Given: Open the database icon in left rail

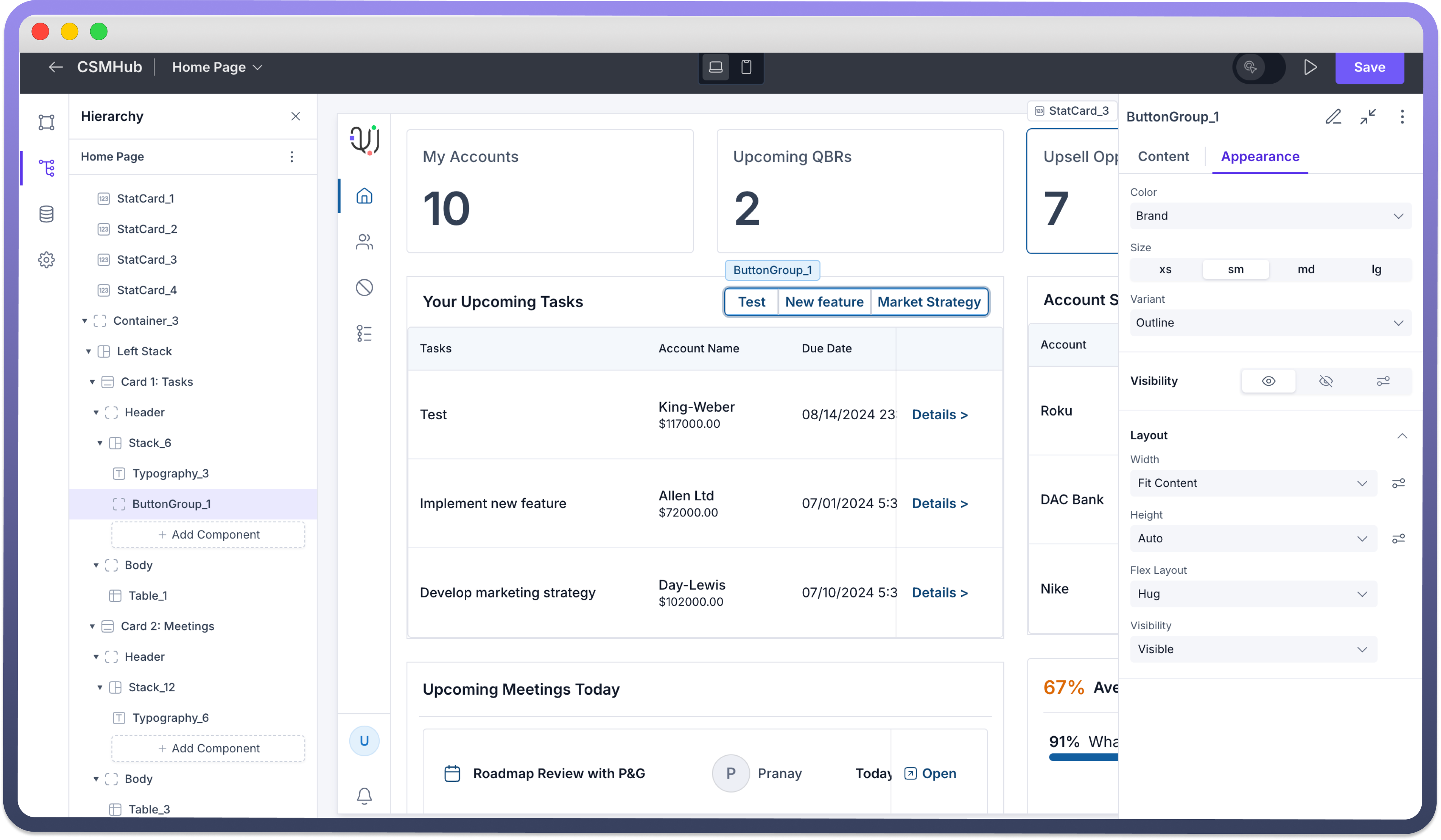Looking at the screenshot, I should (46, 214).
